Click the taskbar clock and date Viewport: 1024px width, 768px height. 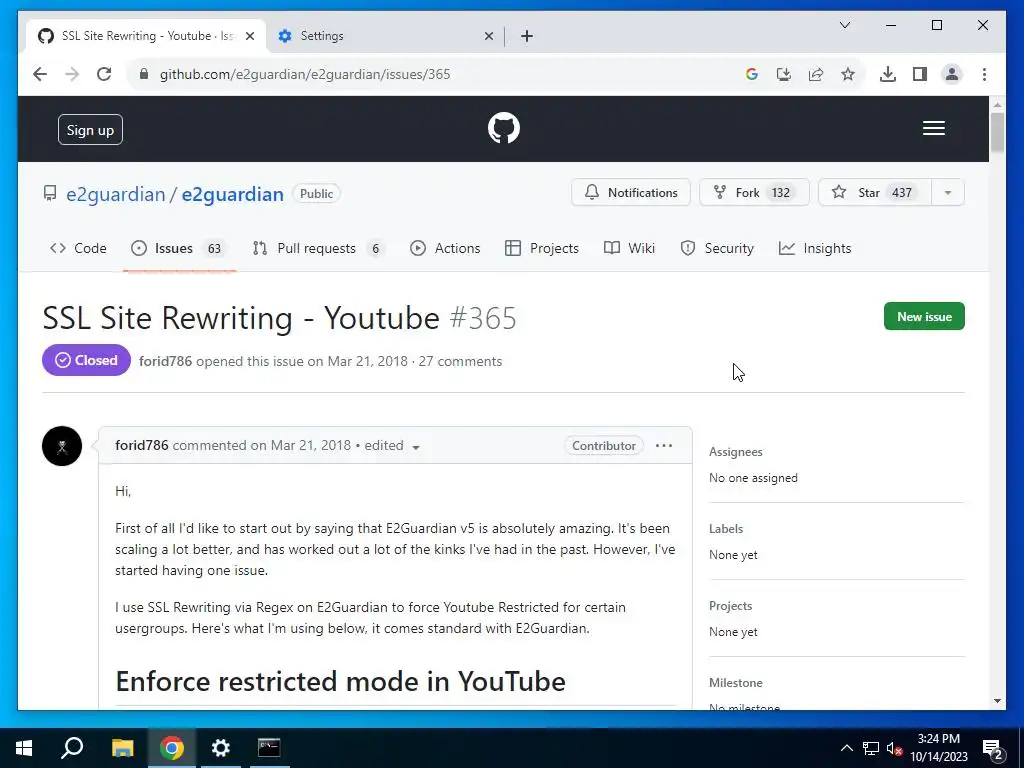pyautogui.click(x=939, y=748)
